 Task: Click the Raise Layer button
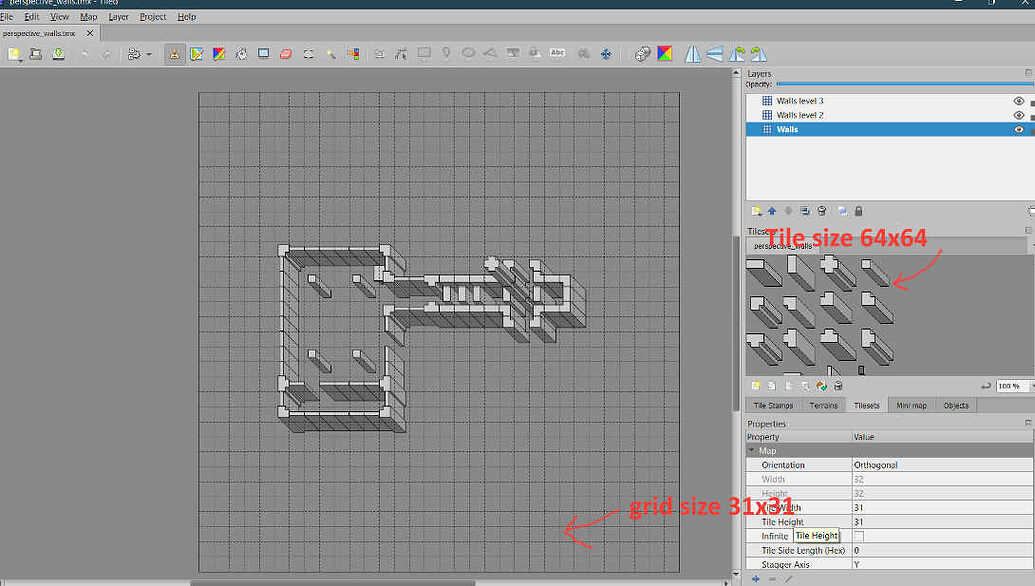coord(771,210)
